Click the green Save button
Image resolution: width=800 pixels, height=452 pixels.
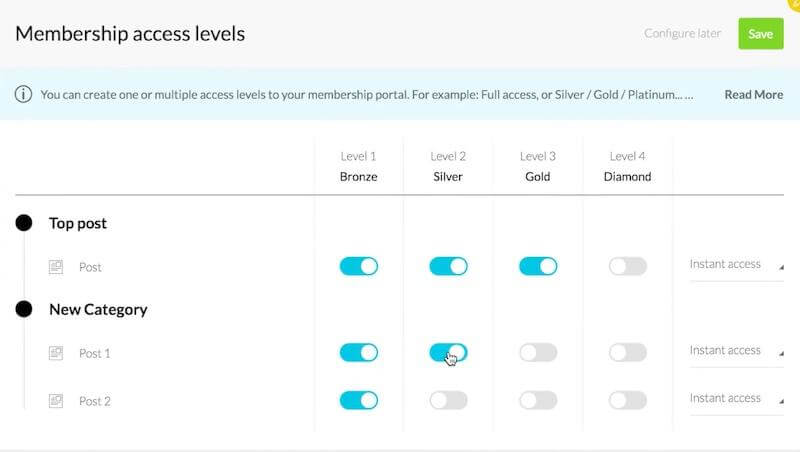[x=761, y=34]
